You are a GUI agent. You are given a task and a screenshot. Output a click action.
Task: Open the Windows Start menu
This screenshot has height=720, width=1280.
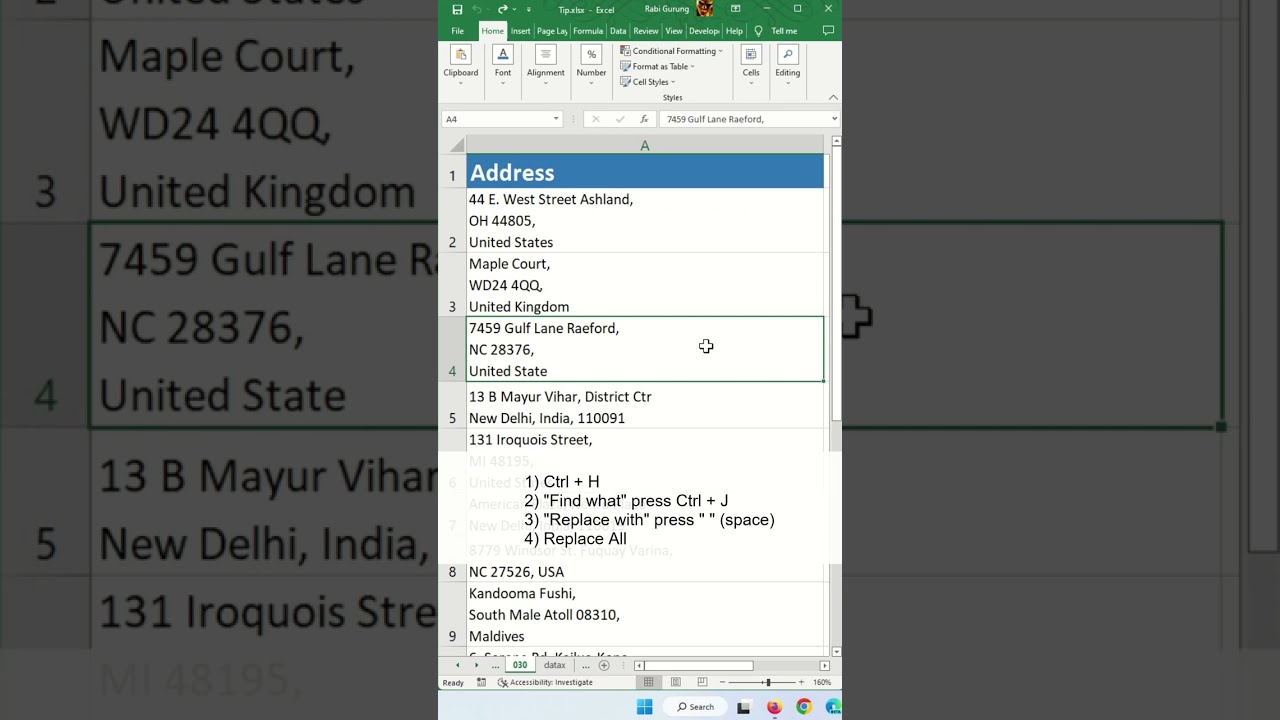click(645, 707)
